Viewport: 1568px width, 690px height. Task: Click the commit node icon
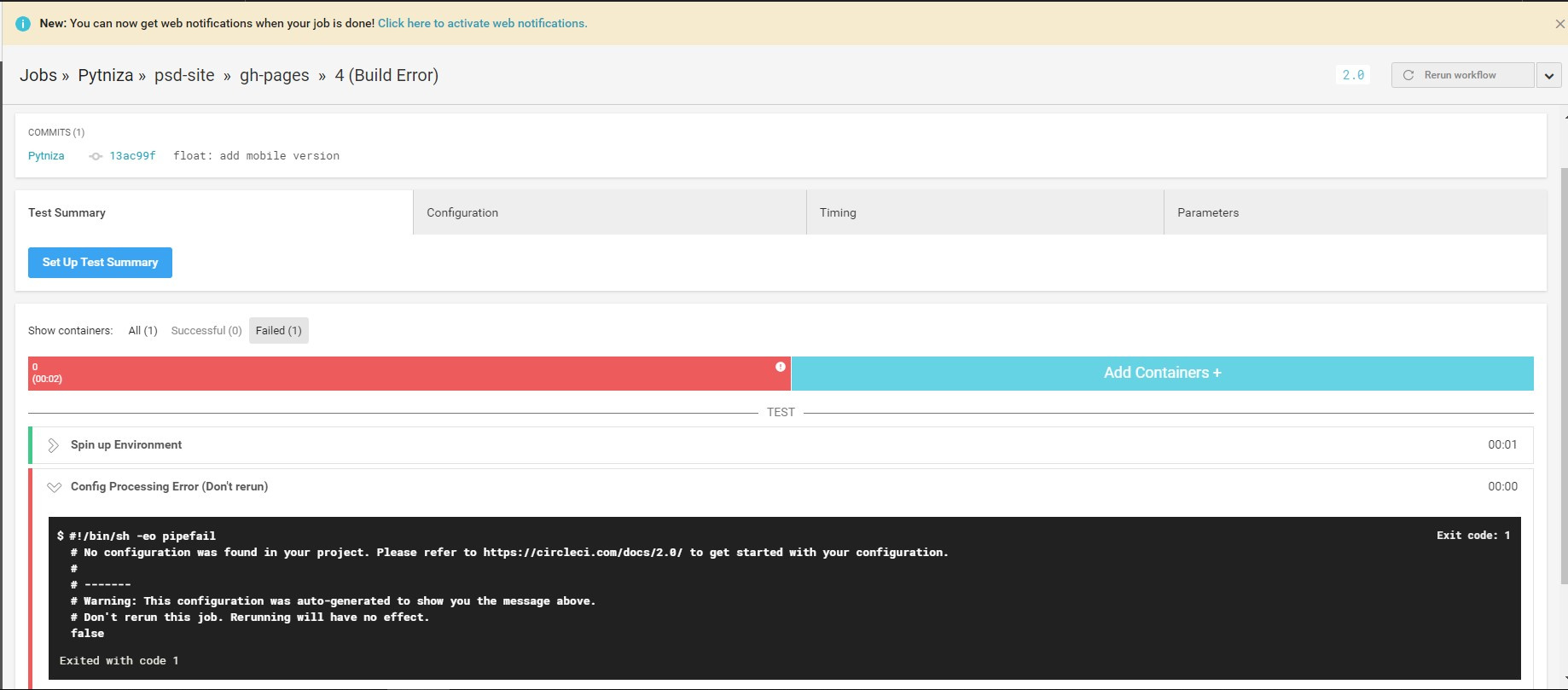[x=96, y=156]
